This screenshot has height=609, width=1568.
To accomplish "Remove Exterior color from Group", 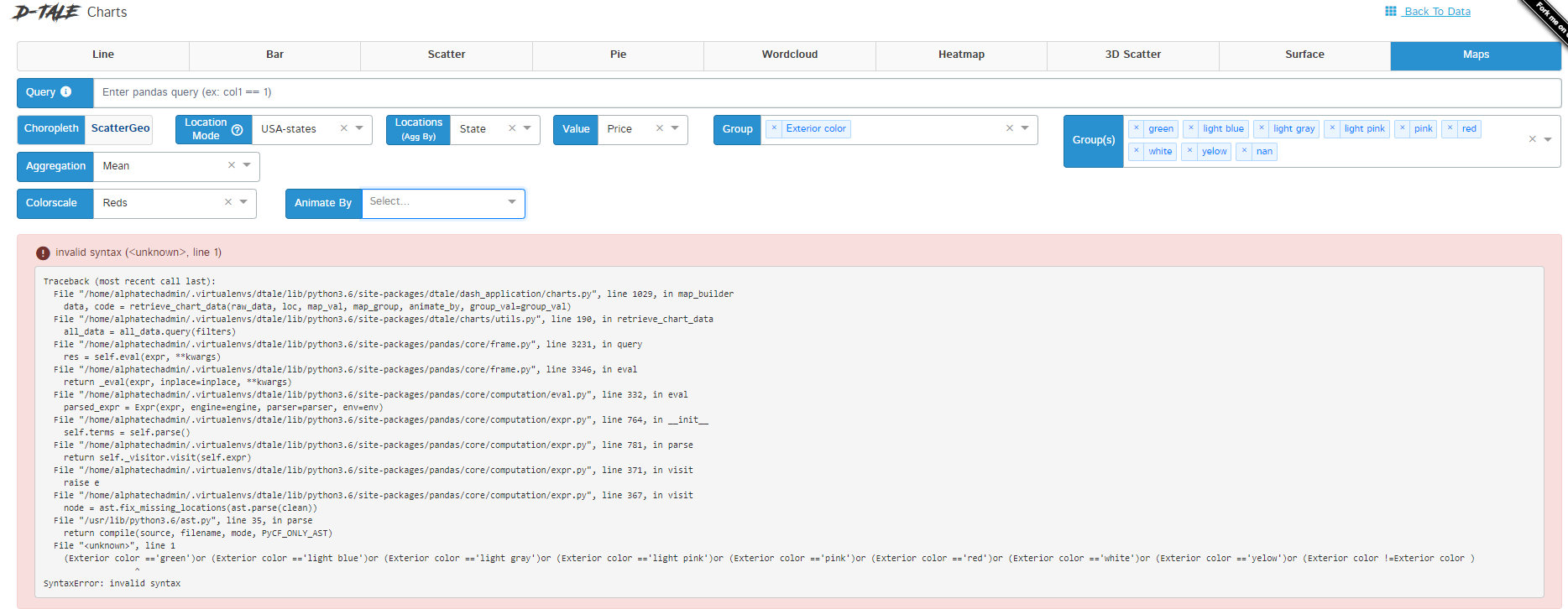I will 775,128.
